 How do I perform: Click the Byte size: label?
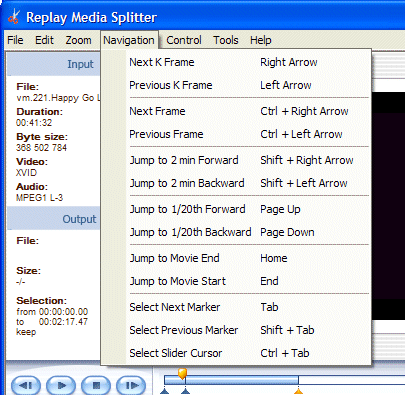(x=42, y=137)
